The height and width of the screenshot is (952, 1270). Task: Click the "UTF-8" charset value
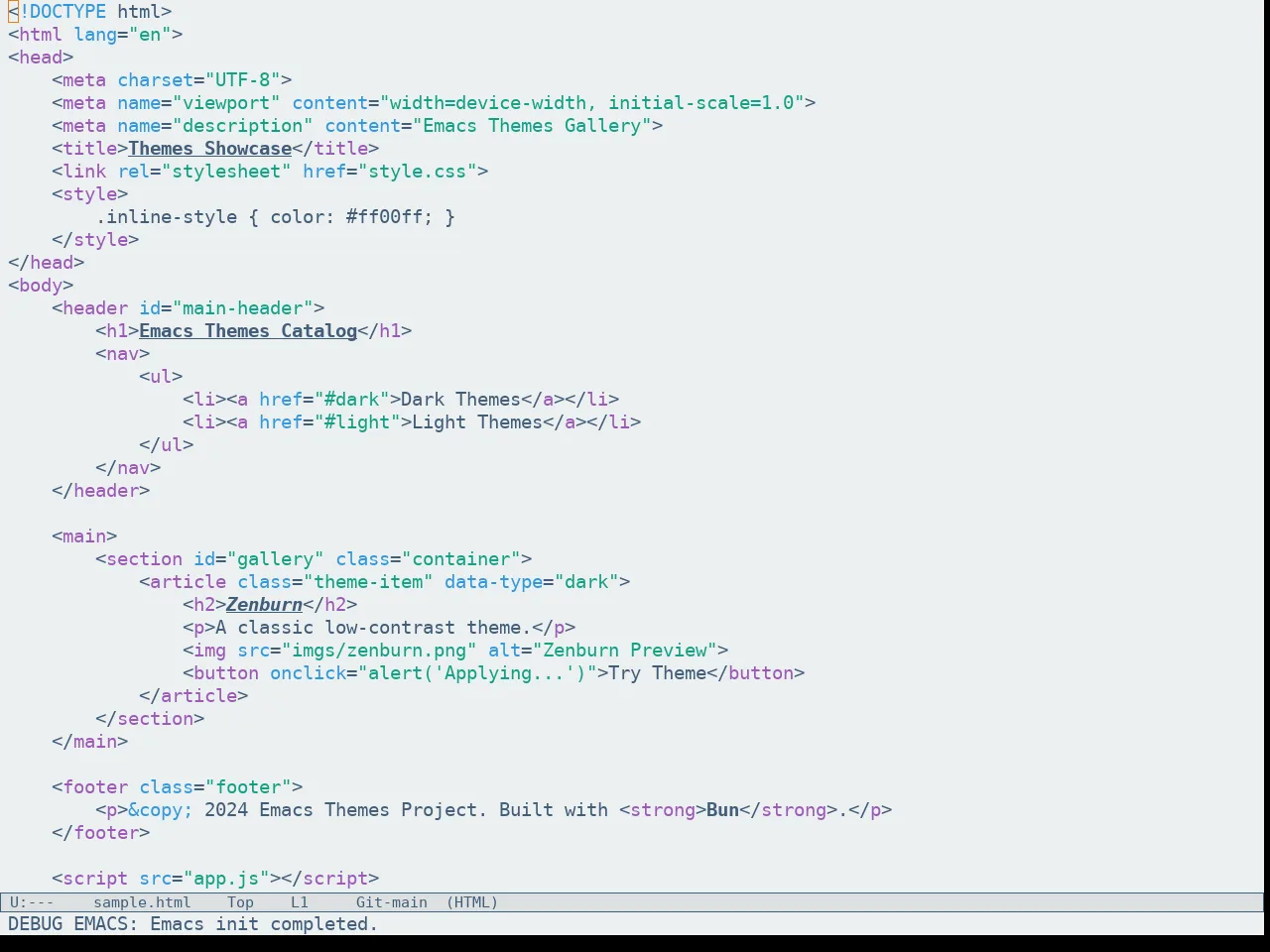click(242, 80)
